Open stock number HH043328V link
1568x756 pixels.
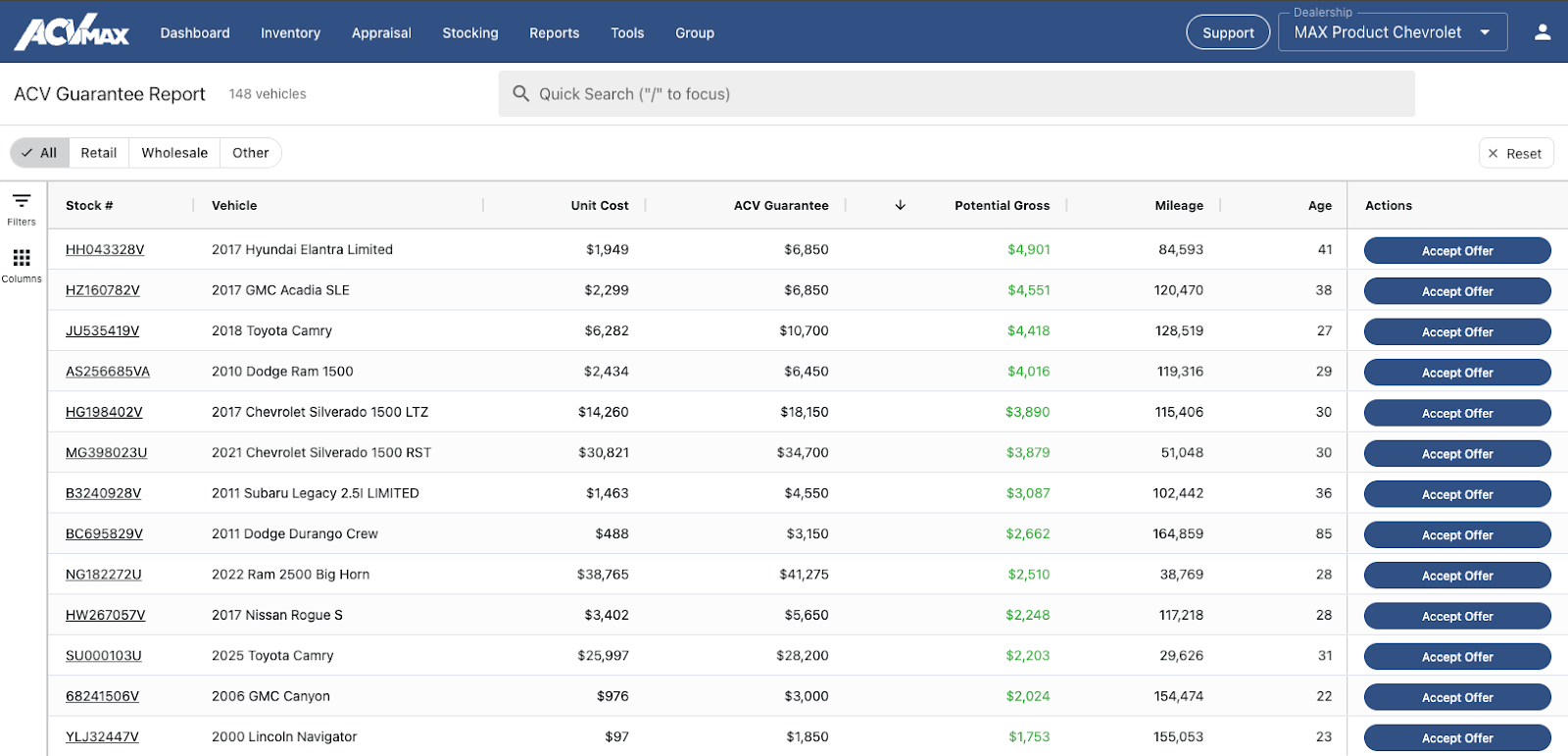(105, 250)
